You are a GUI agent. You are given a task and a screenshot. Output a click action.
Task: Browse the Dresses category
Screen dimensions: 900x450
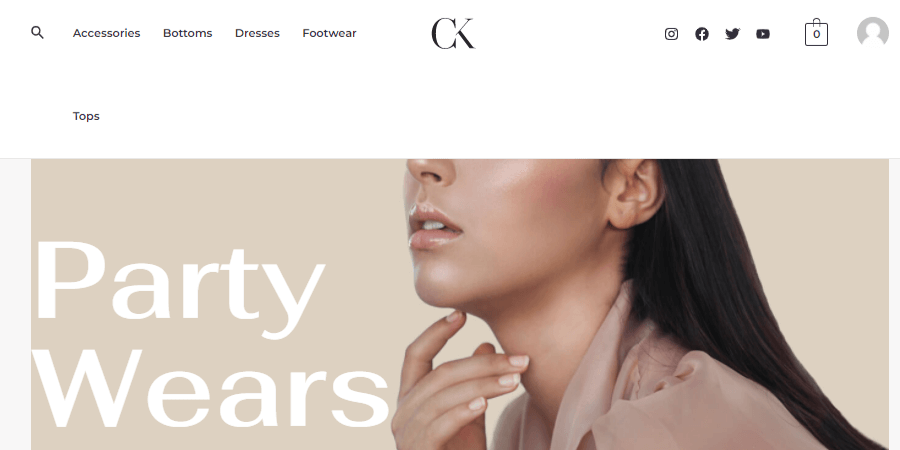pos(257,33)
